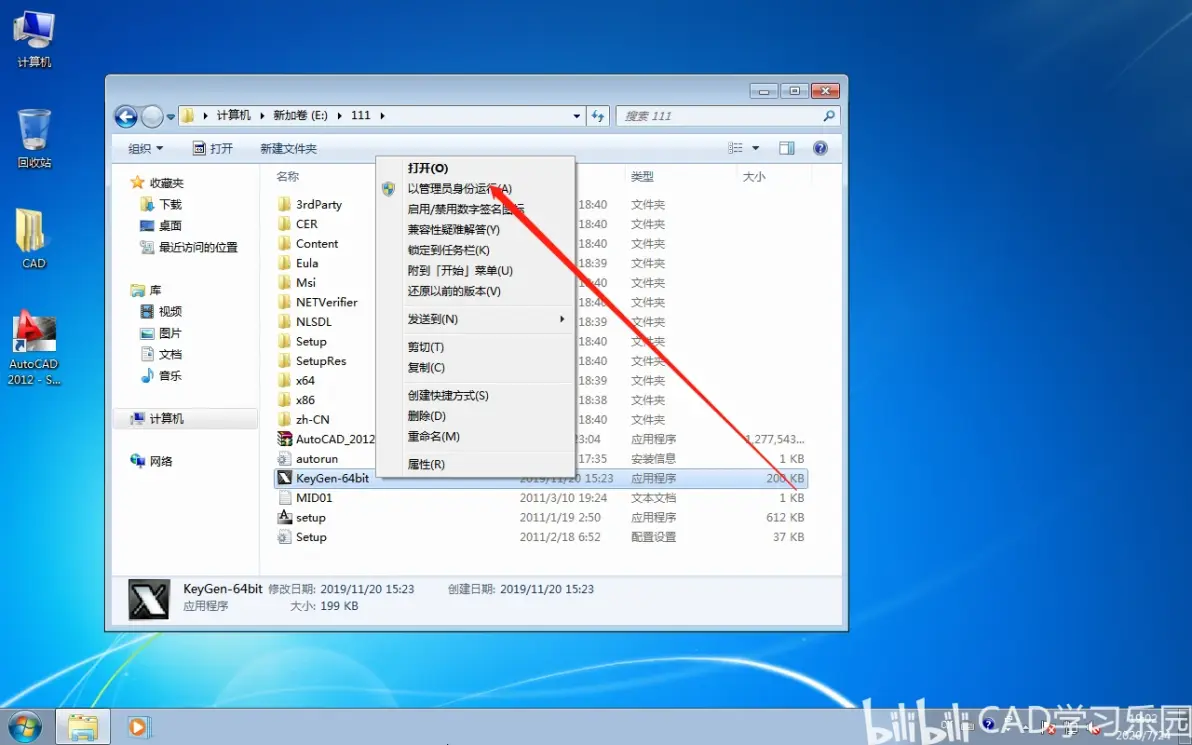1192x745 pixels.
Task: Select the AutoCAD_2012 archive icon
Action: tap(284, 439)
